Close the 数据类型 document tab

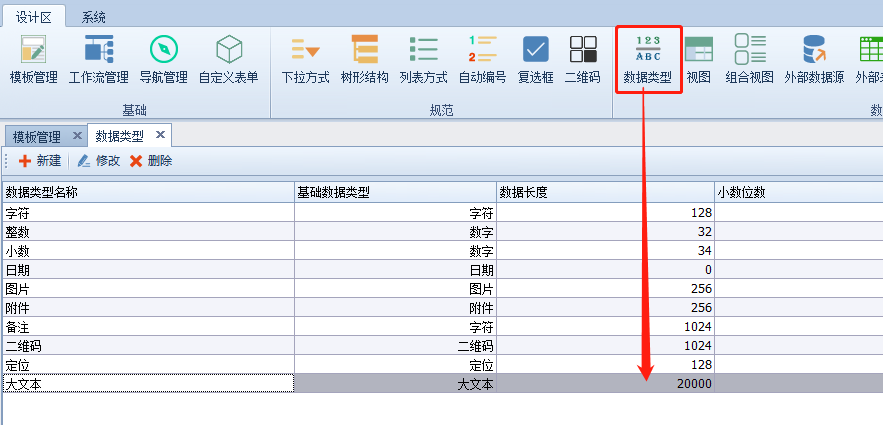click(x=160, y=135)
